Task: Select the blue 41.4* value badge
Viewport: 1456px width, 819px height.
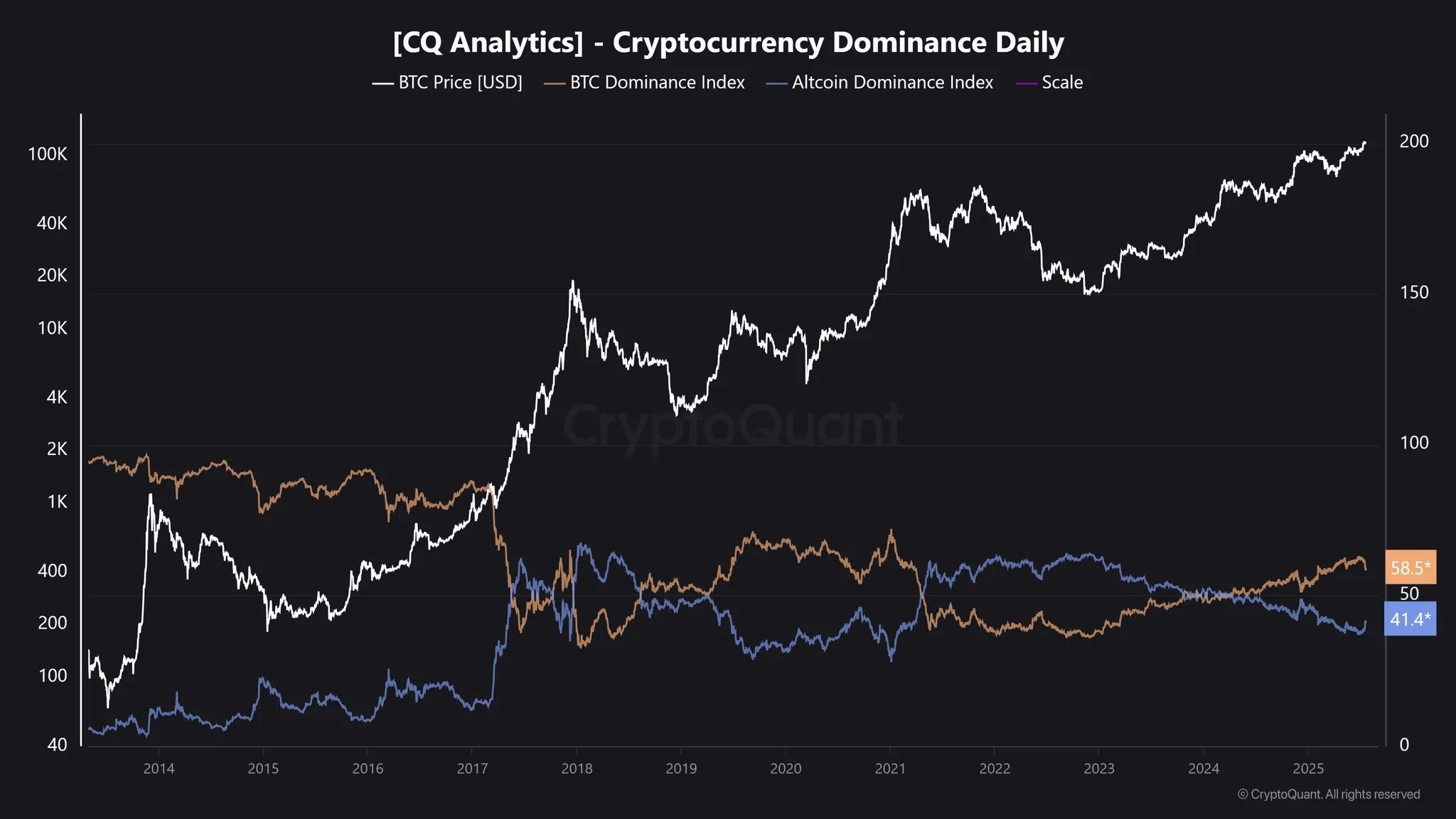Action: click(x=1410, y=619)
